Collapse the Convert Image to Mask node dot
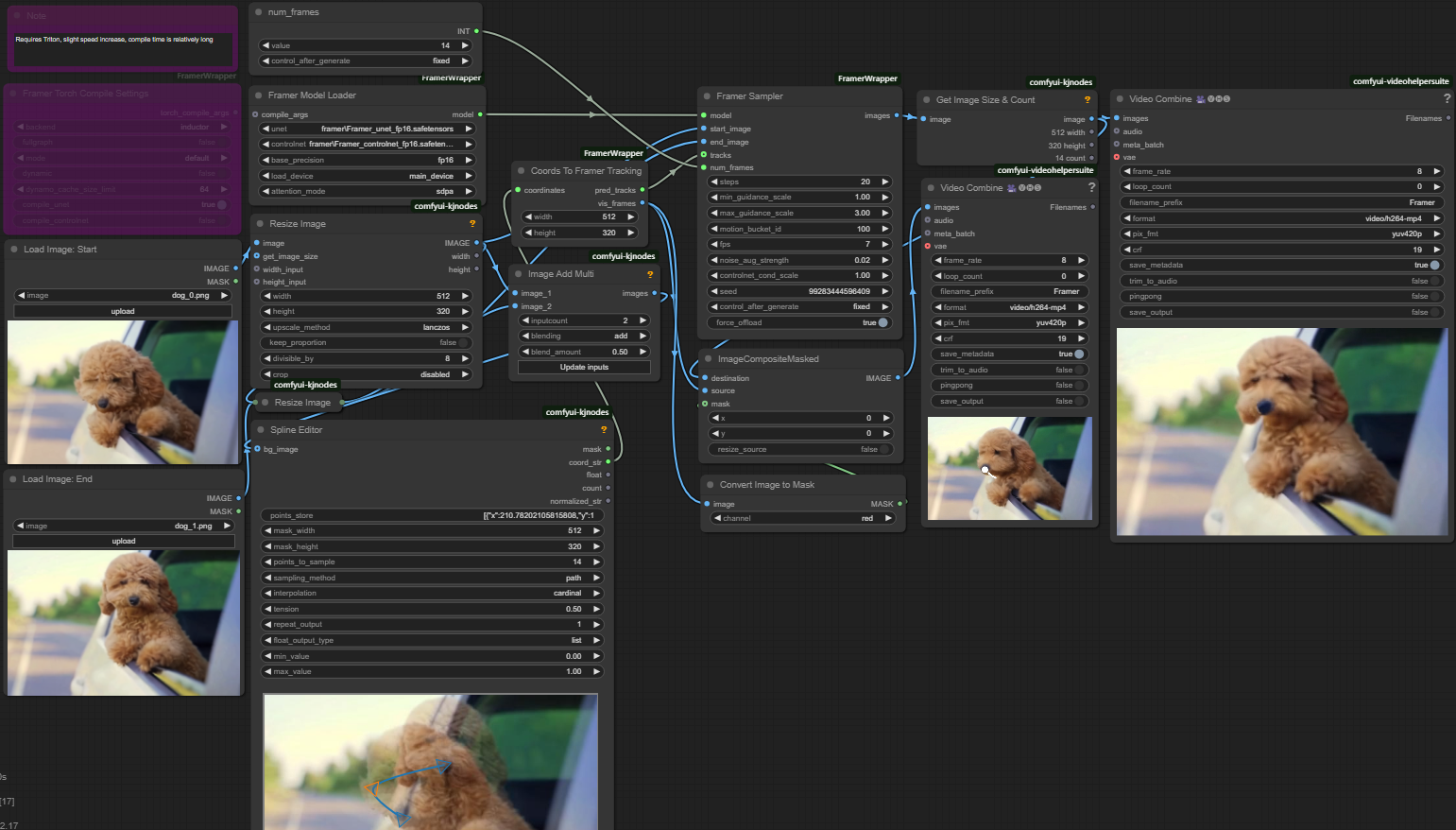The height and width of the screenshot is (830, 1456). click(x=711, y=485)
